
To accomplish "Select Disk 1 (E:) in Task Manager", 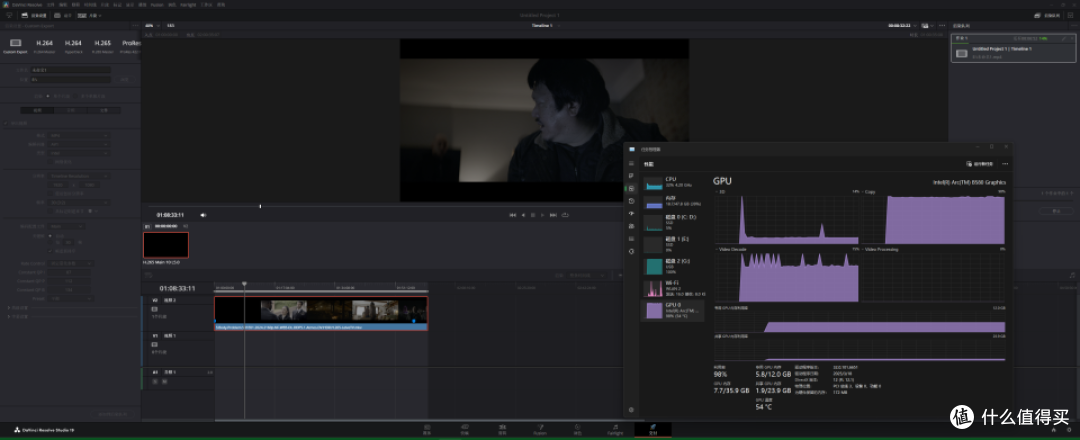I will [x=672, y=243].
